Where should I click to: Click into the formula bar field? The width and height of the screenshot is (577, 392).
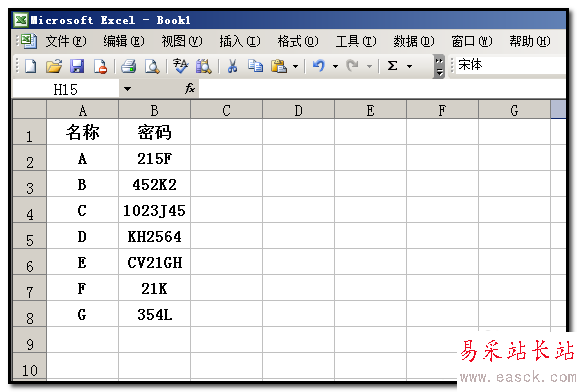pyautogui.click(x=382, y=89)
